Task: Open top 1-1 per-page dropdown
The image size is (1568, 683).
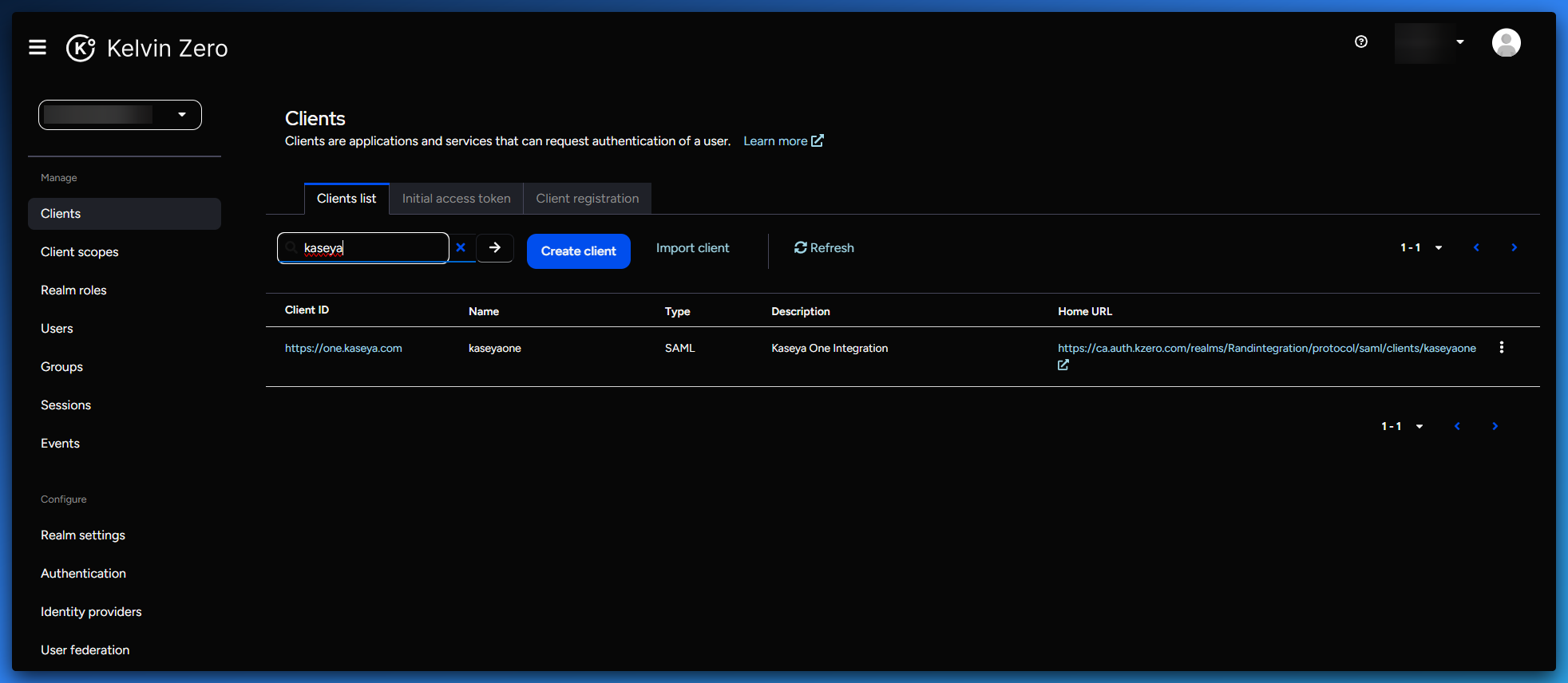Action: pos(1421,247)
